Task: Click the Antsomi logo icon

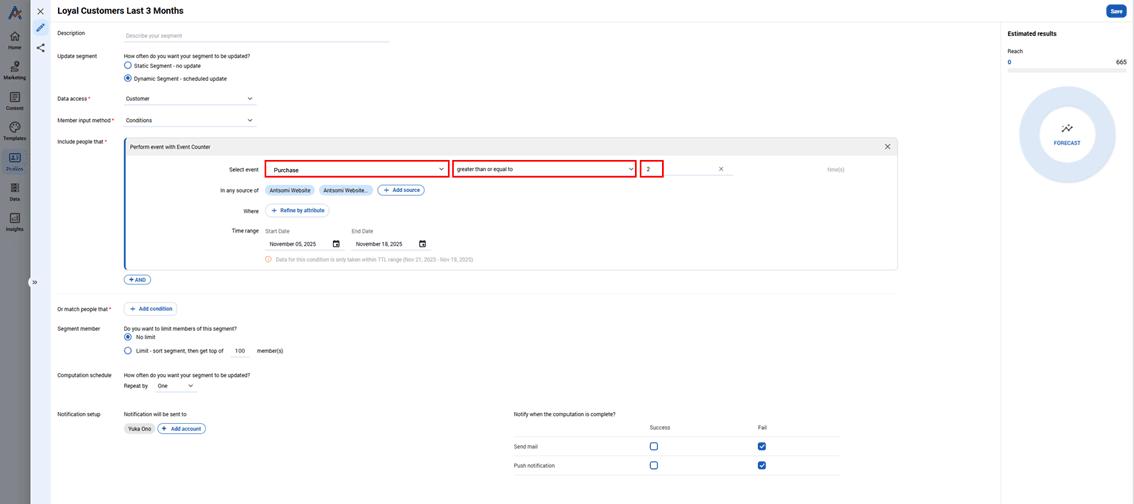Action: [x=14, y=11]
